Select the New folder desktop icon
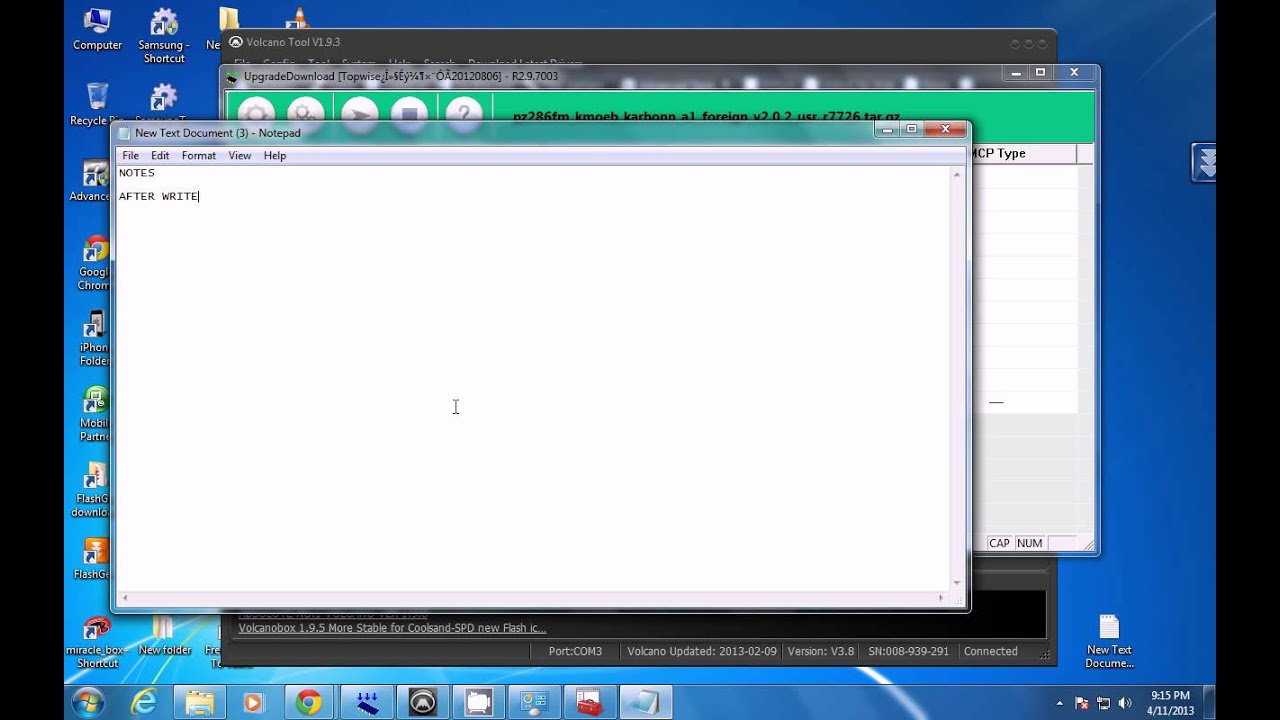Image resolution: width=1280 pixels, height=720 pixels. pos(164,635)
